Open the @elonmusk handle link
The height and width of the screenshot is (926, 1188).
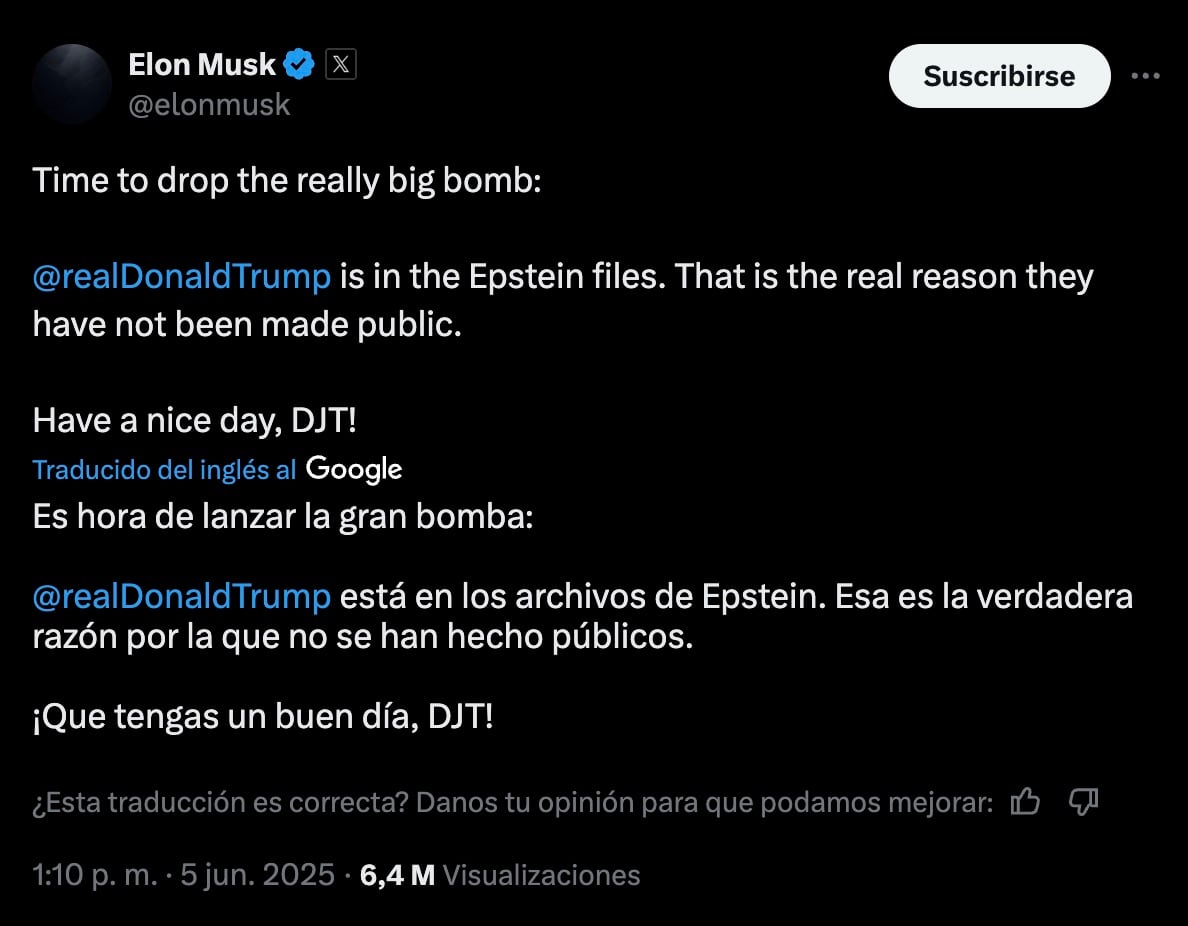(209, 105)
